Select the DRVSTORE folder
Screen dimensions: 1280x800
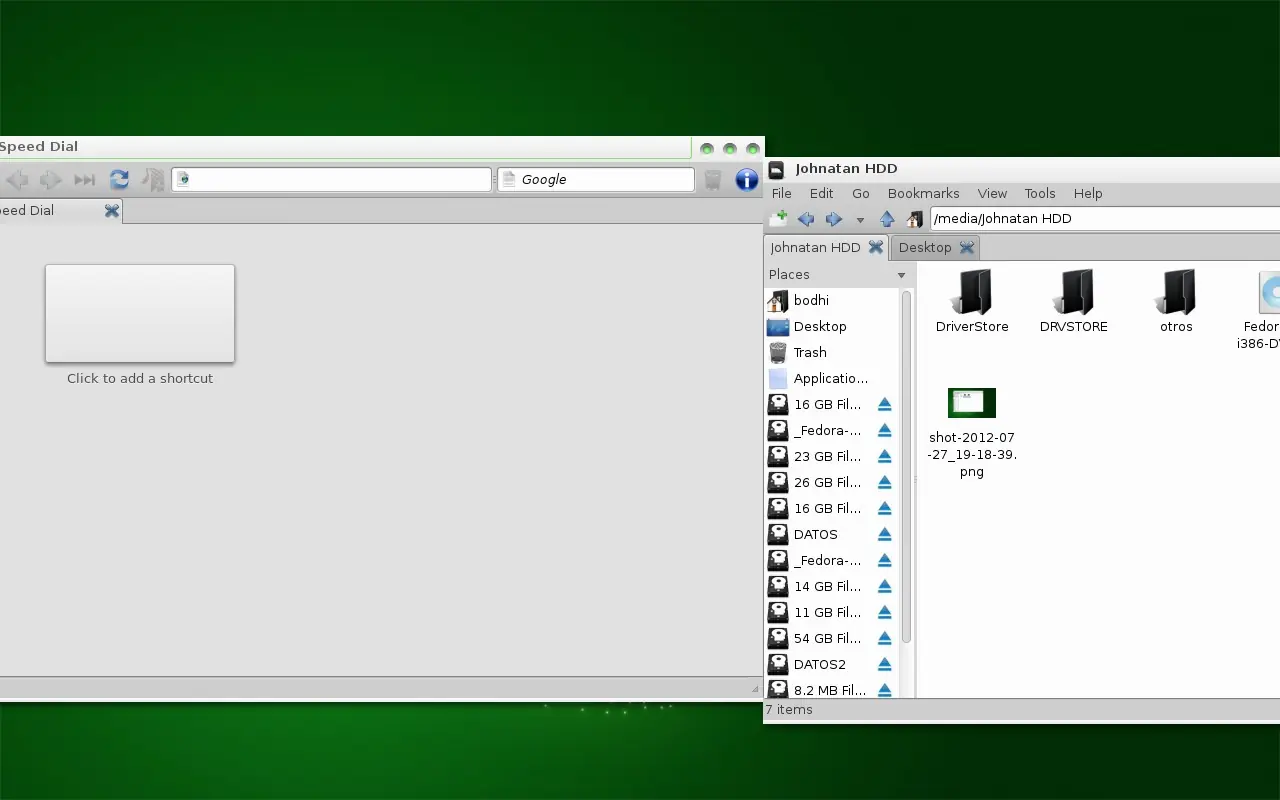[x=1074, y=301]
